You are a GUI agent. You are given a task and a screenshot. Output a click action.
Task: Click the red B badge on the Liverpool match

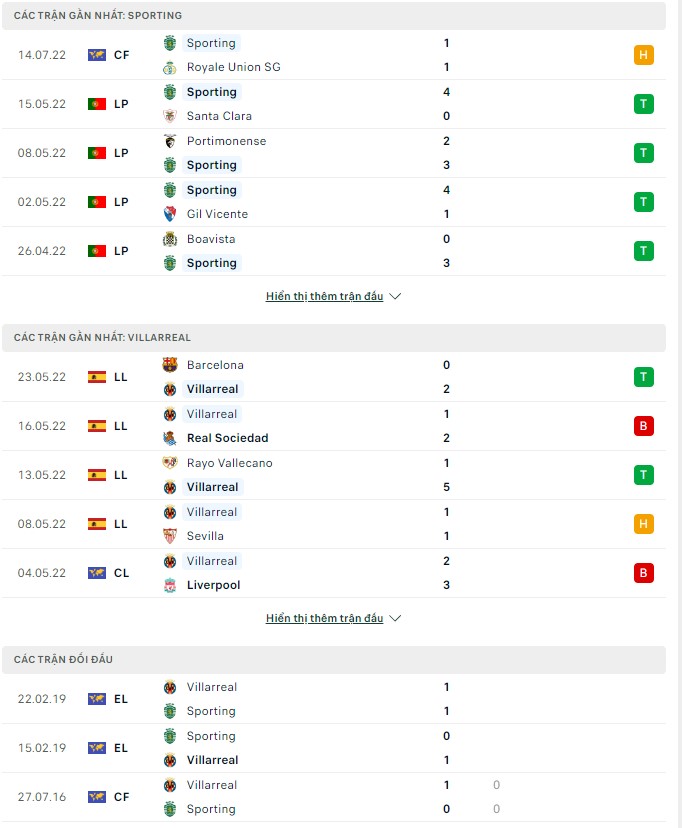coord(644,573)
